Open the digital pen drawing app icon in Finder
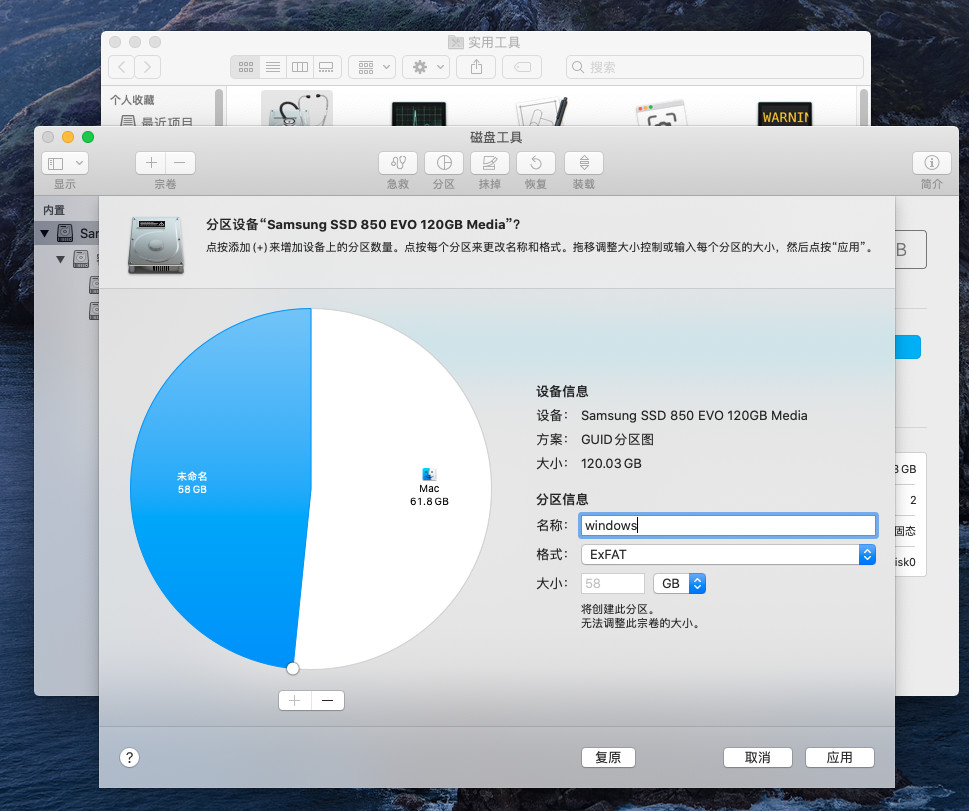969x811 pixels. 541,112
